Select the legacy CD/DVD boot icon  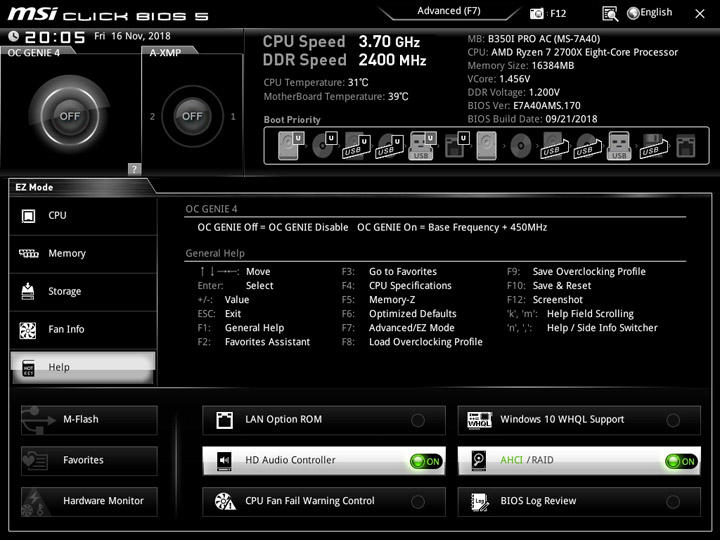point(520,146)
